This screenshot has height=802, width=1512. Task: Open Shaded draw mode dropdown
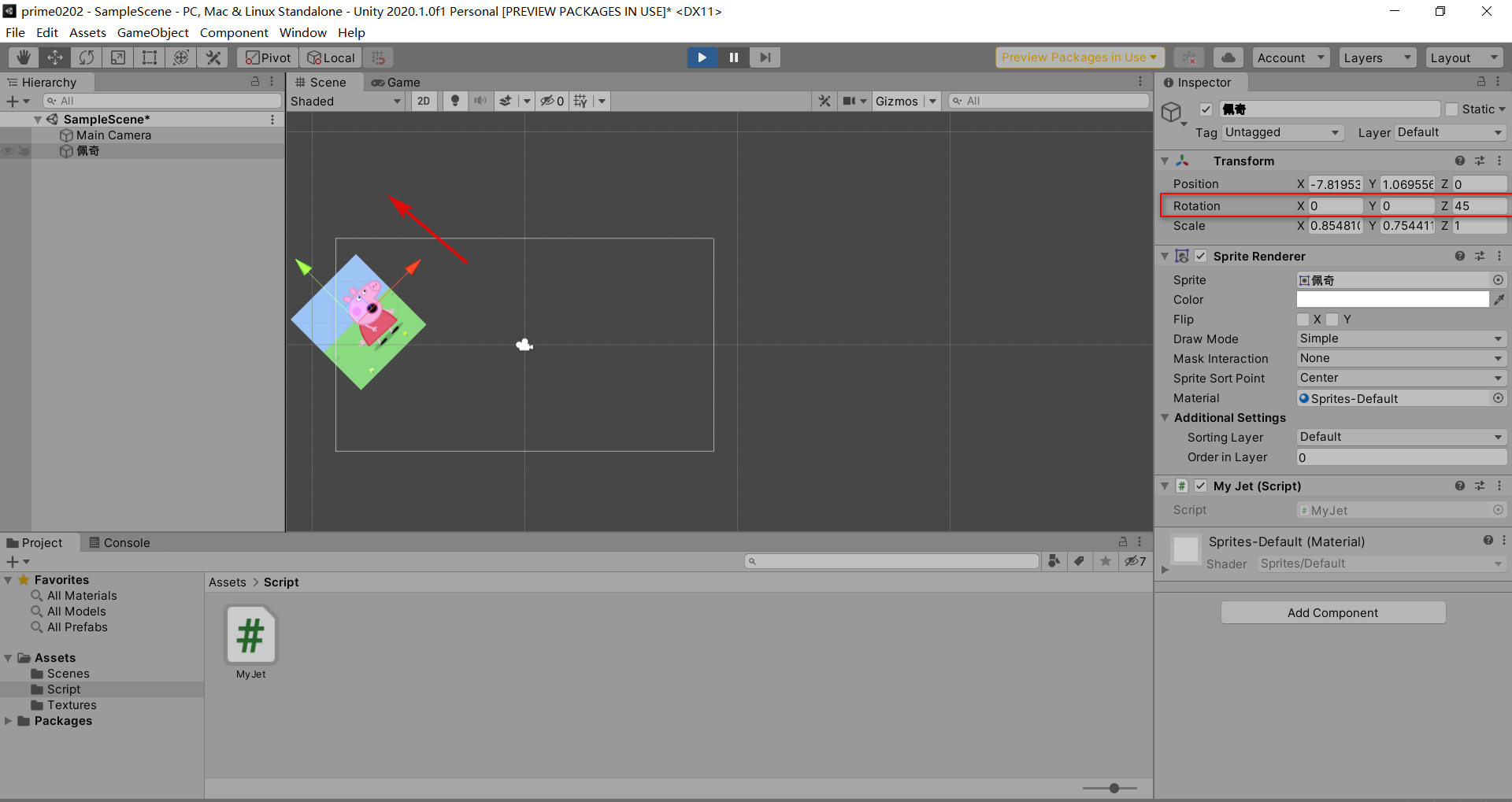point(346,101)
